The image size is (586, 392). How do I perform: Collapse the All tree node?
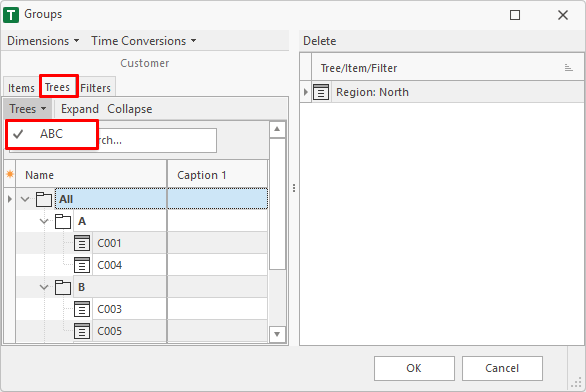[x=25, y=199]
